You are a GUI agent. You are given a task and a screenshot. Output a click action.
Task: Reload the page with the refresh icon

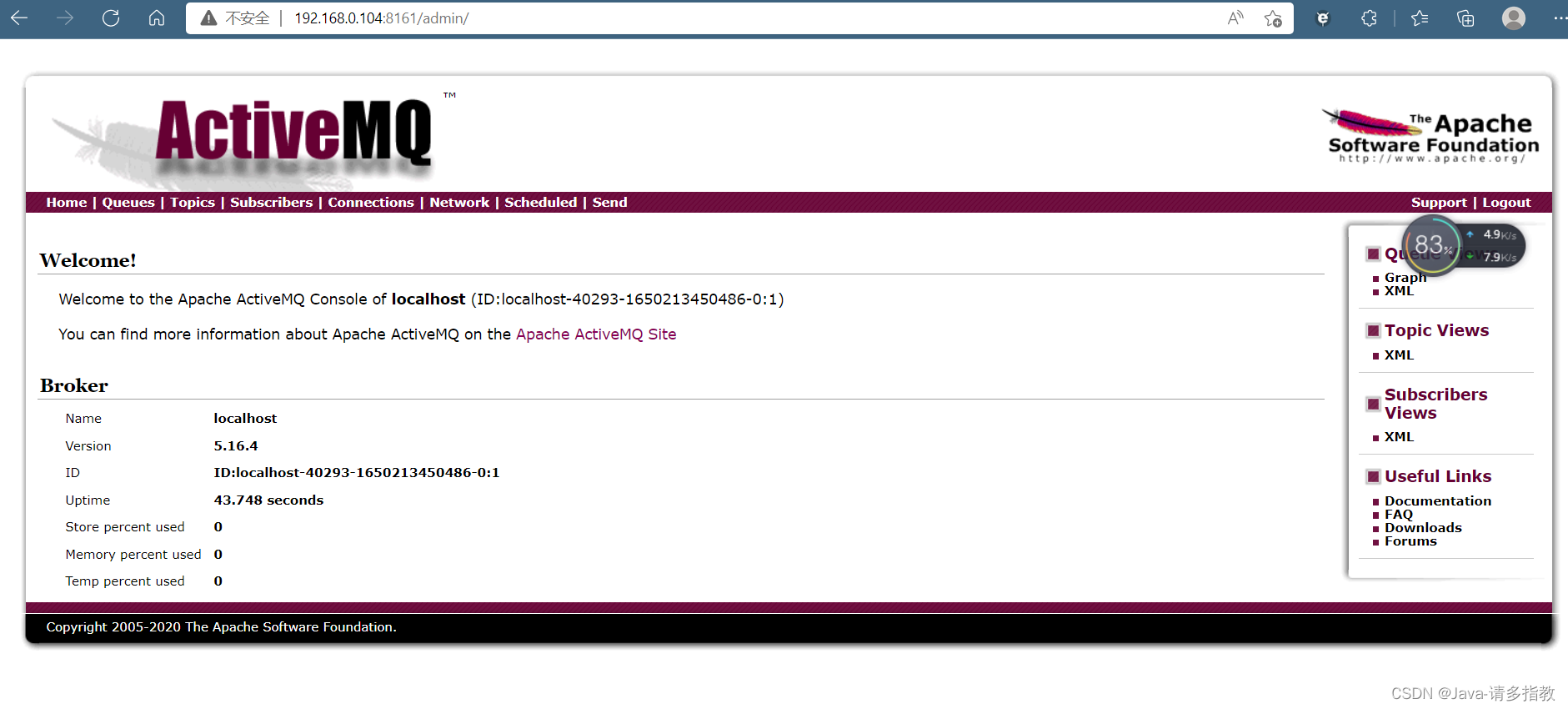111,18
